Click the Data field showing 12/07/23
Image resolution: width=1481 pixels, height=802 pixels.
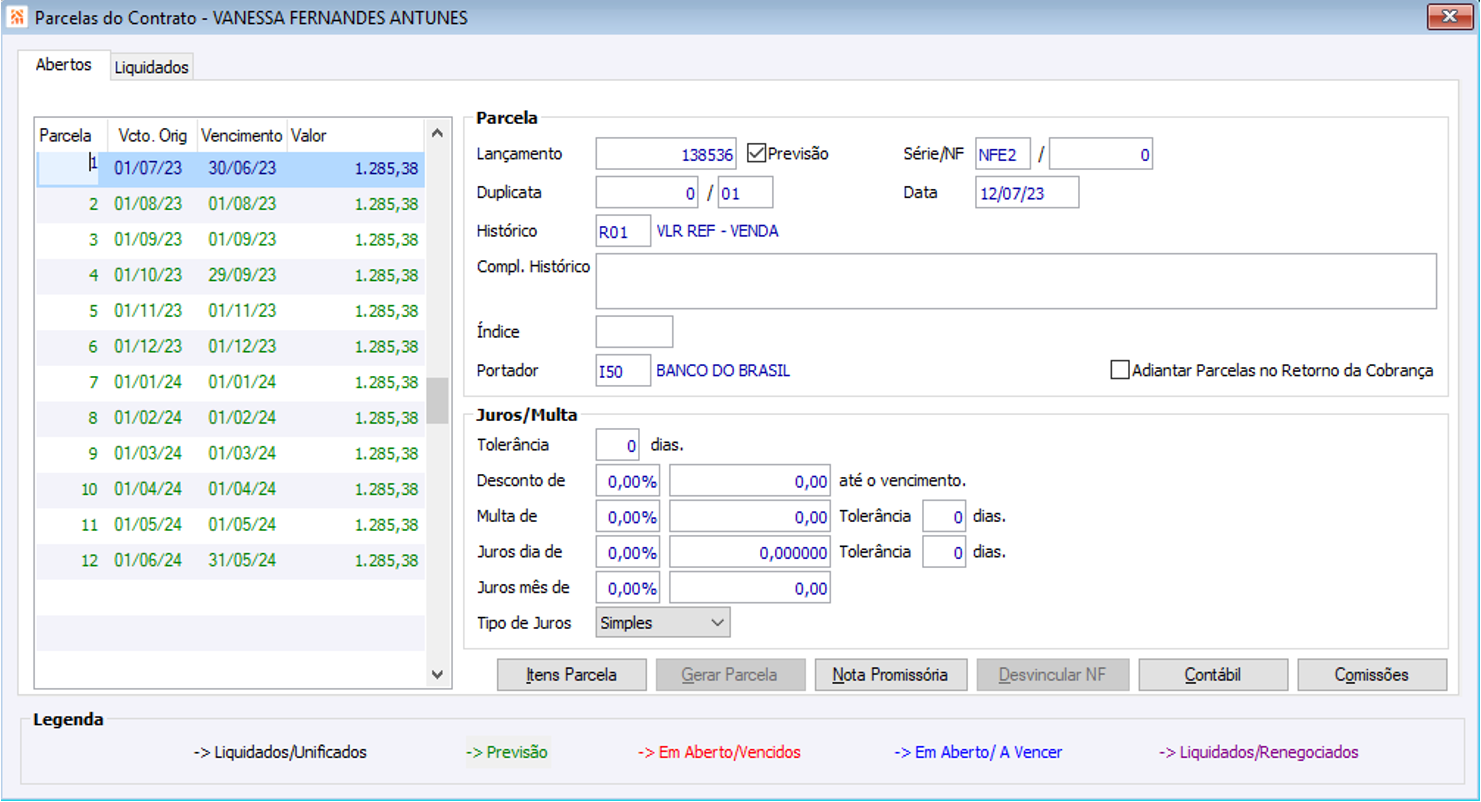tap(1027, 192)
